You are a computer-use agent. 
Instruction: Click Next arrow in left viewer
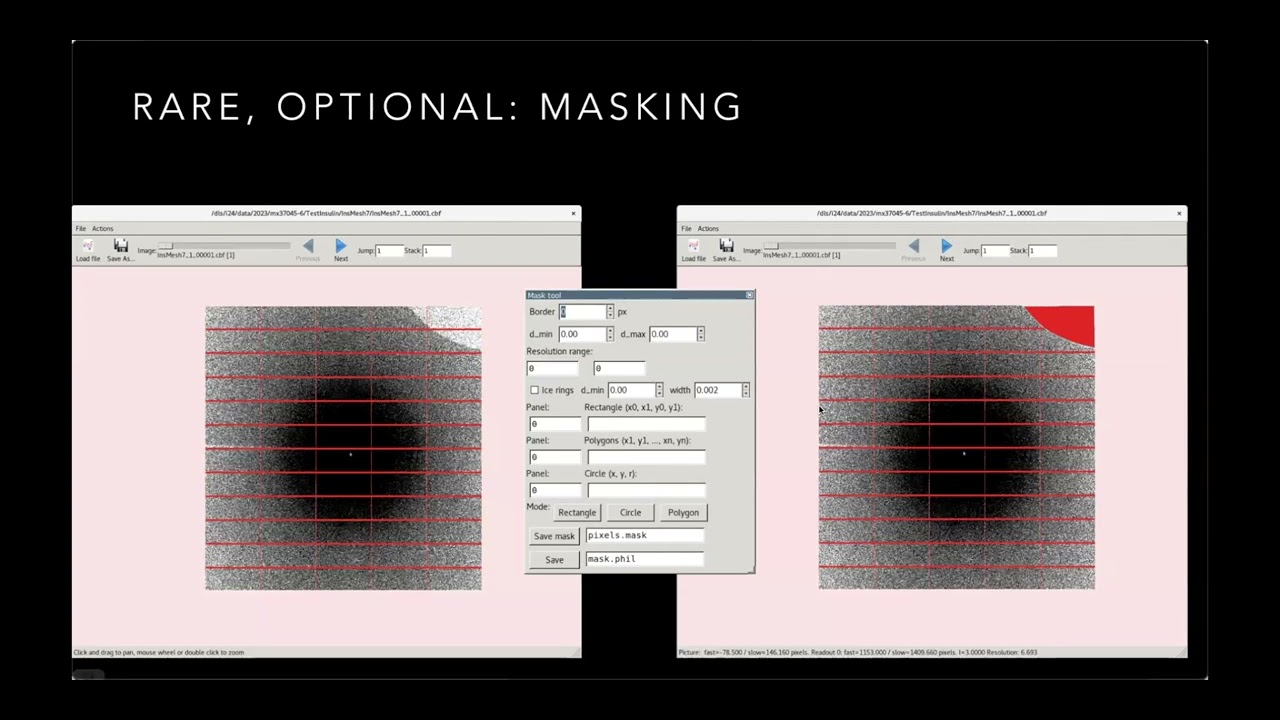coord(341,246)
